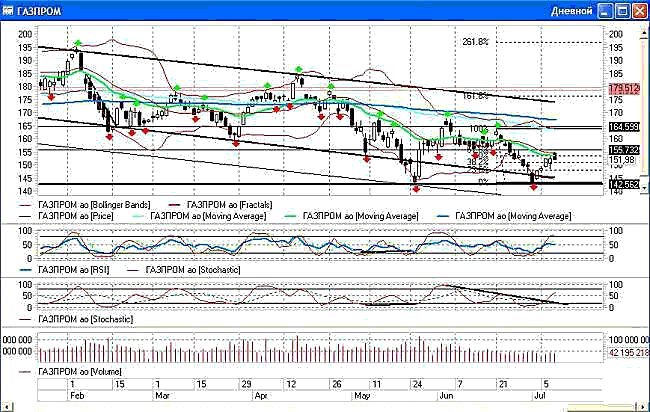This screenshot has width=650, height=412.
Task: Click the 151.98 current price label
Action: click(x=622, y=160)
